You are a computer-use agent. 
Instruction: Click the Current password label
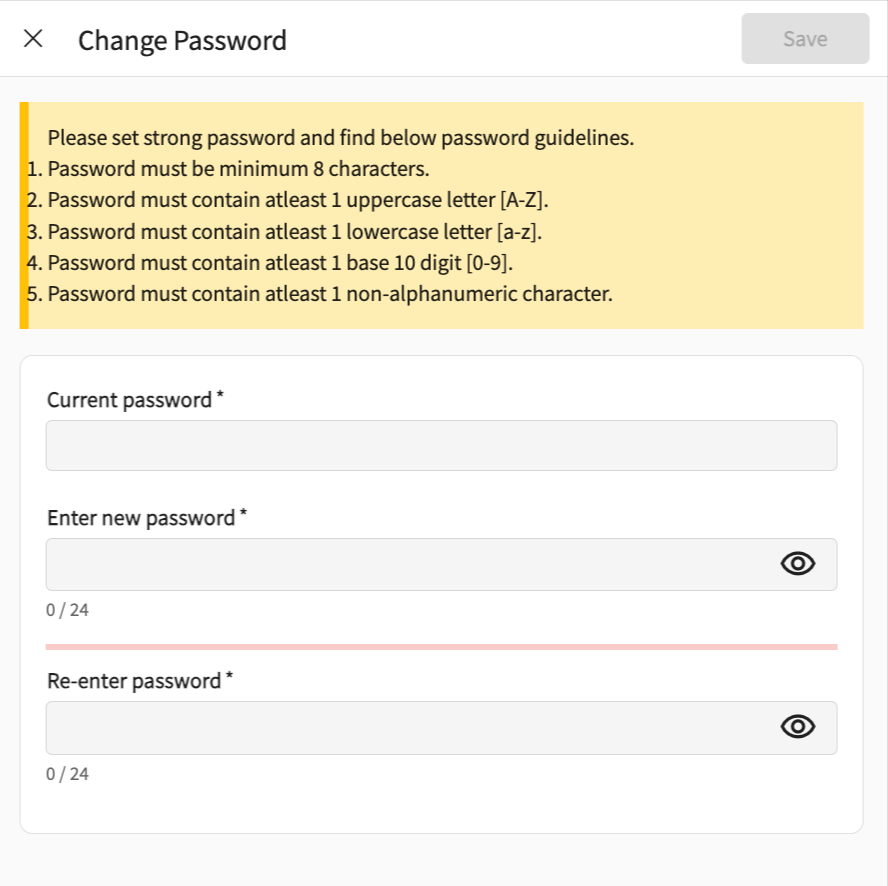pos(130,400)
